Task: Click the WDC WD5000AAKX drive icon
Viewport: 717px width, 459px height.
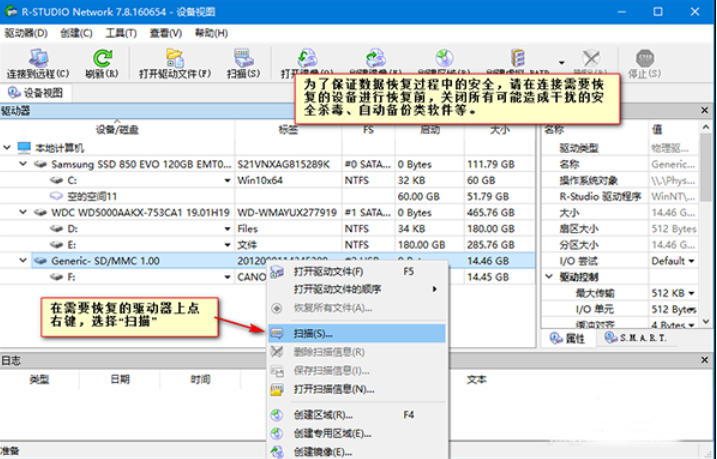Action: click(x=40, y=212)
